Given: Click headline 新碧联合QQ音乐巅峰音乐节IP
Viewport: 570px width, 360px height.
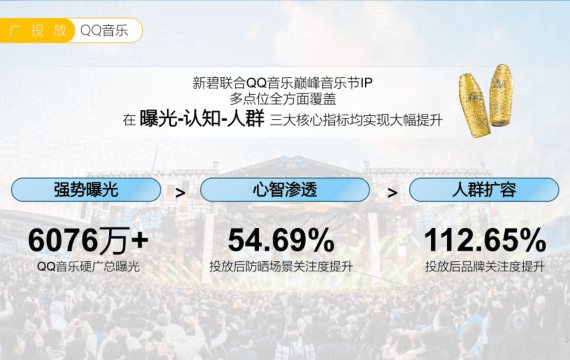Looking at the screenshot, I should click(x=282, y=83).
